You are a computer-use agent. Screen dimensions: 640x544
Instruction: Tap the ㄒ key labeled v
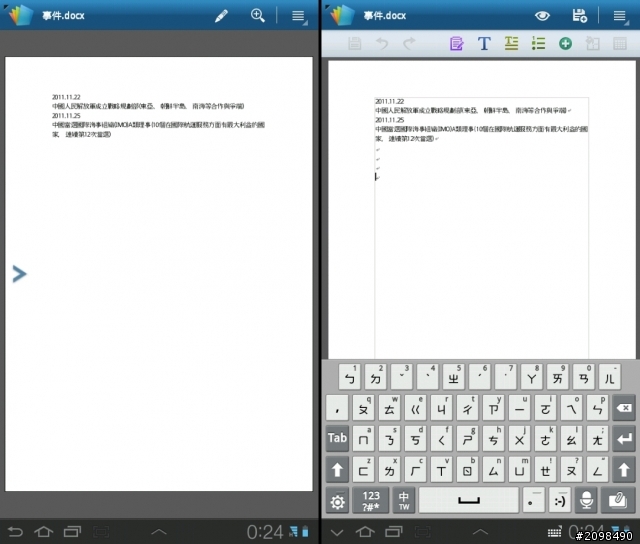pos(441,469)
